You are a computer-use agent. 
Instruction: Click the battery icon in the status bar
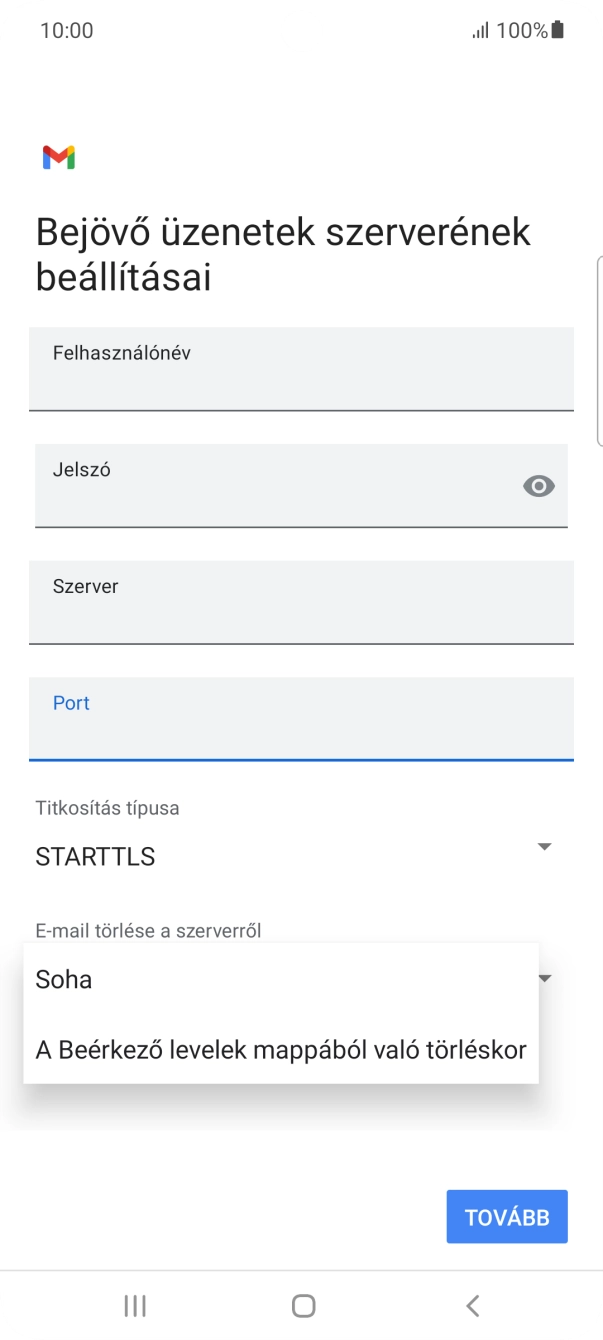click(557, 30)
